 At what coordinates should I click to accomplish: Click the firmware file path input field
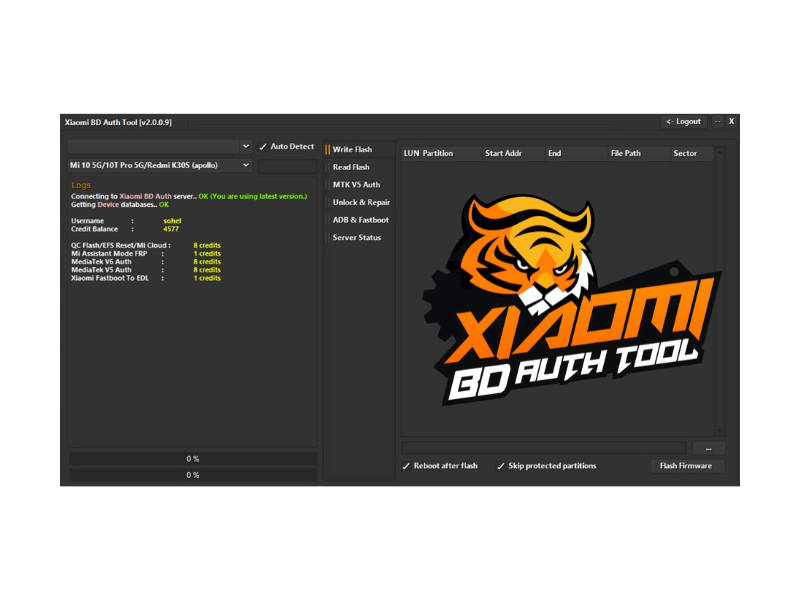(x=544, y=448)
